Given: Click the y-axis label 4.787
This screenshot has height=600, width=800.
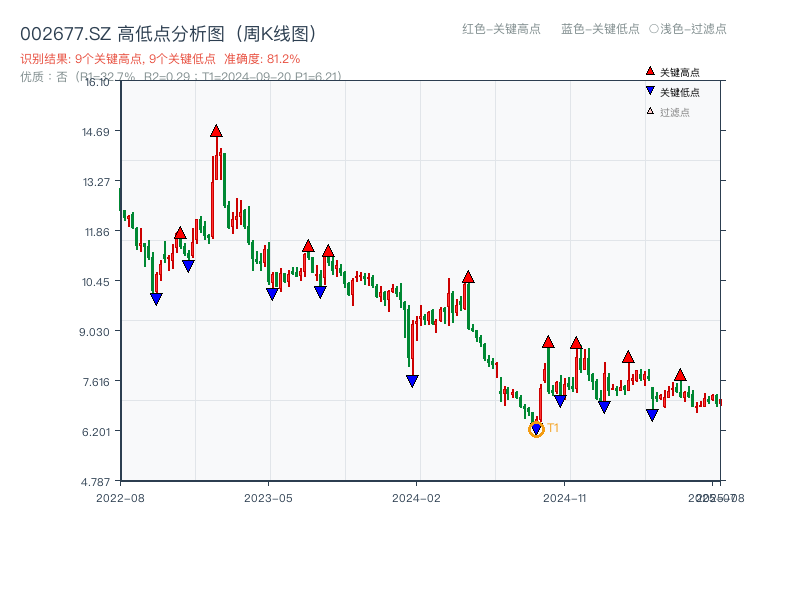Looking at the screenshot, I should click(x=95, y=482).
